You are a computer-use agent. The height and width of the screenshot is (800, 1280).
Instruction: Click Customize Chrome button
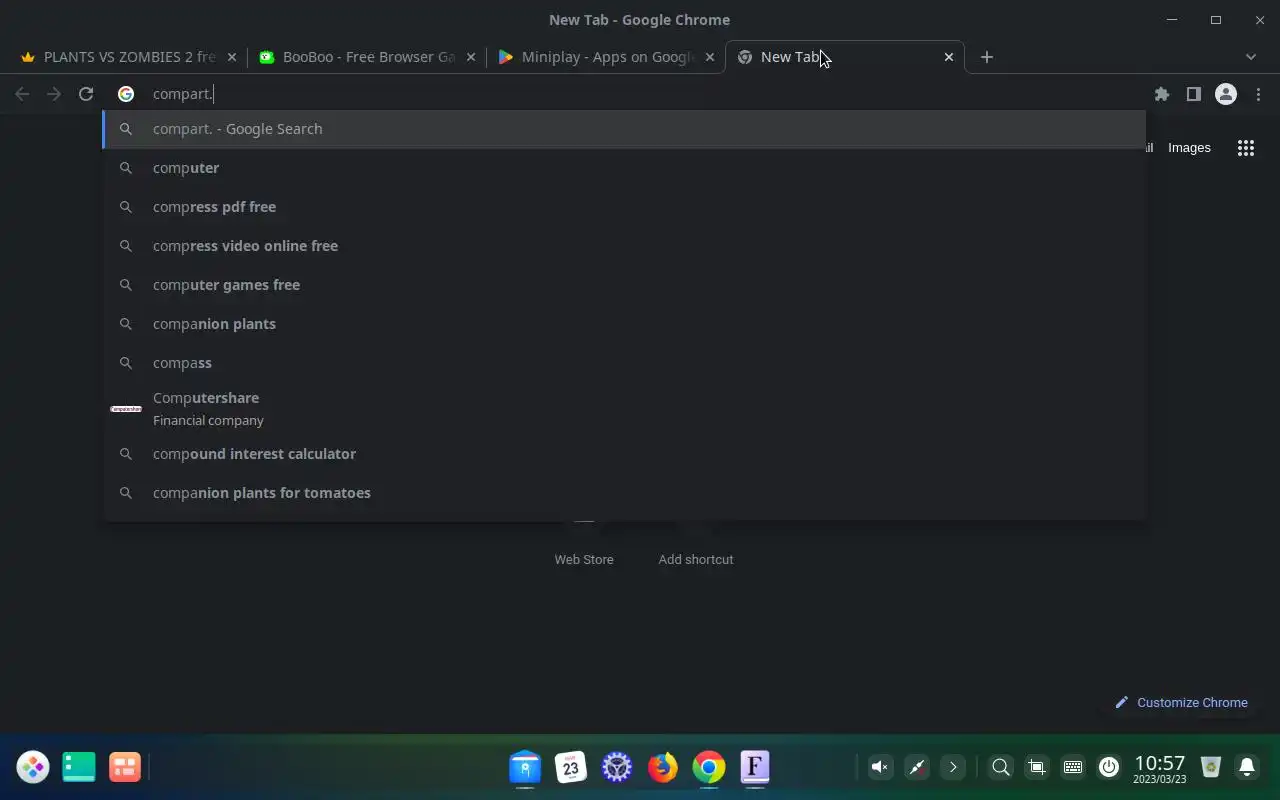click(1182, 703)
